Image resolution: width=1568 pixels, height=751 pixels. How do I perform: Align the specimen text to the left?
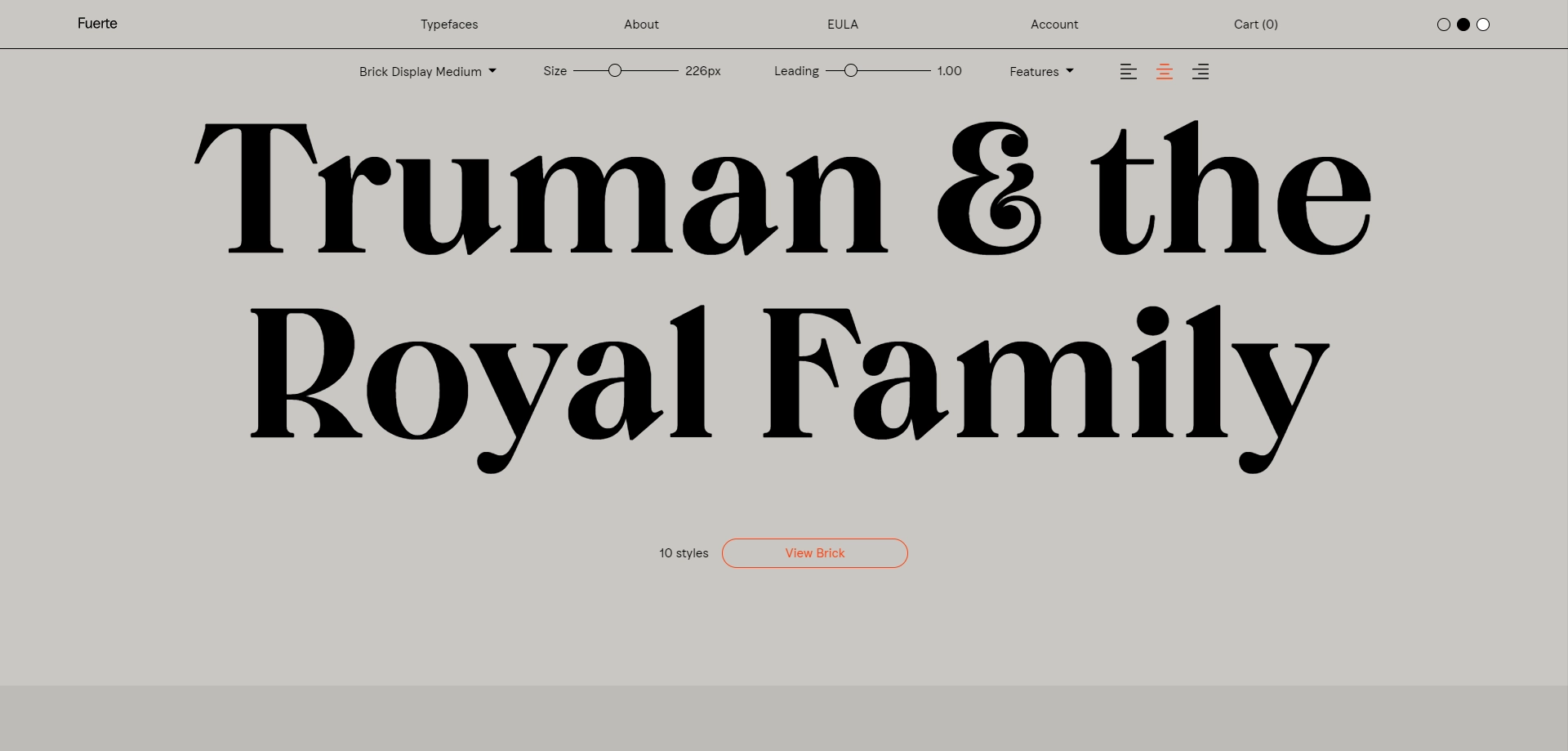point(1128,72)
